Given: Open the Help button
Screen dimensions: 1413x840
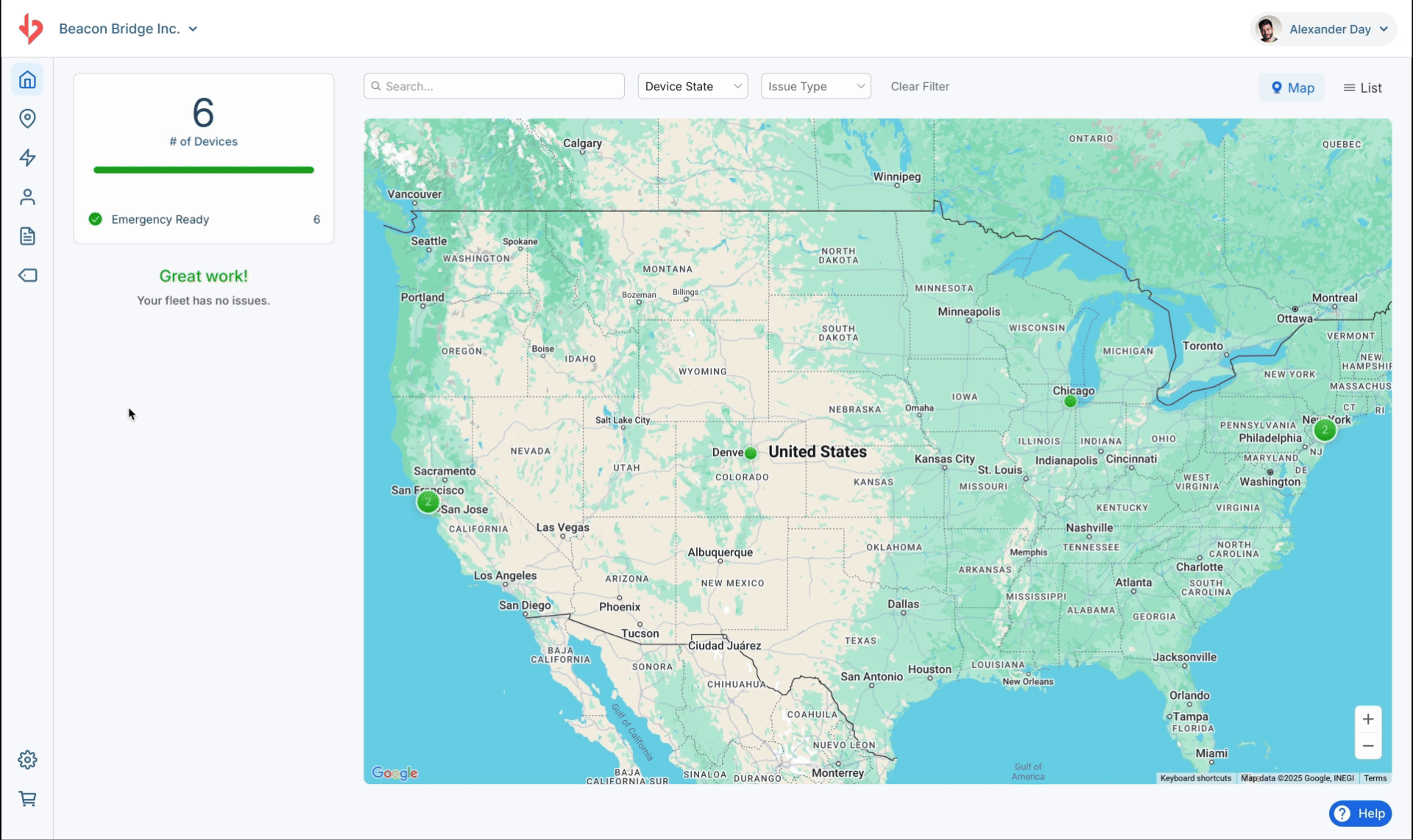Looking at the screenshot, I should click(x=1360, y=814).
